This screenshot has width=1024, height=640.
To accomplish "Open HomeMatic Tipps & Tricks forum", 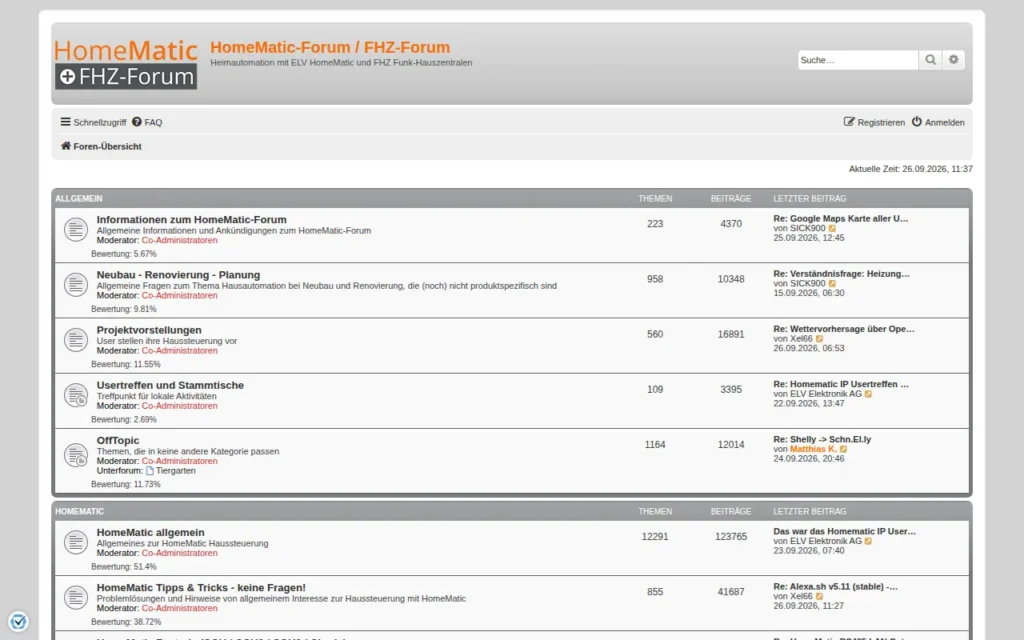I will (x=201, y=588).
